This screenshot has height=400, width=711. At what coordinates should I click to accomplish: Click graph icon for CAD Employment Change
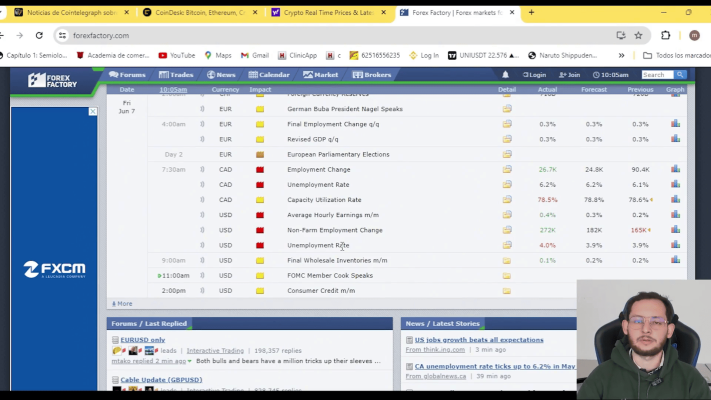coord(675,170)
